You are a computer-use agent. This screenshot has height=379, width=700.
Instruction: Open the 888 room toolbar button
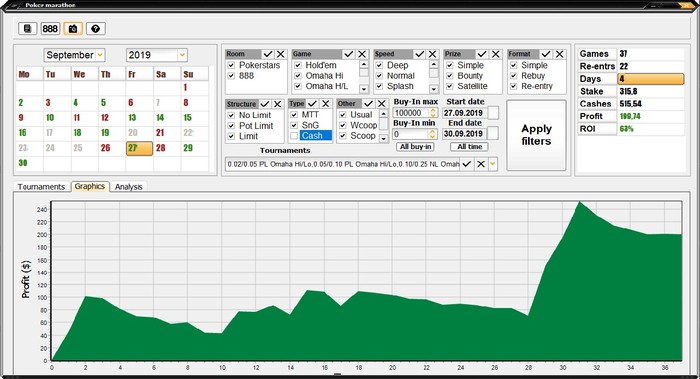click(x=50, y=29)
